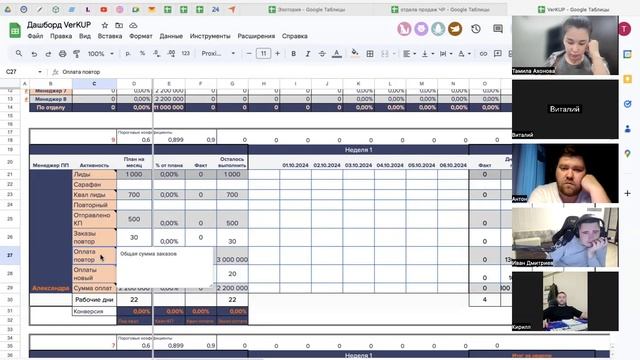
Task: Edit the font size field showing 11
Action: [263, 53]
